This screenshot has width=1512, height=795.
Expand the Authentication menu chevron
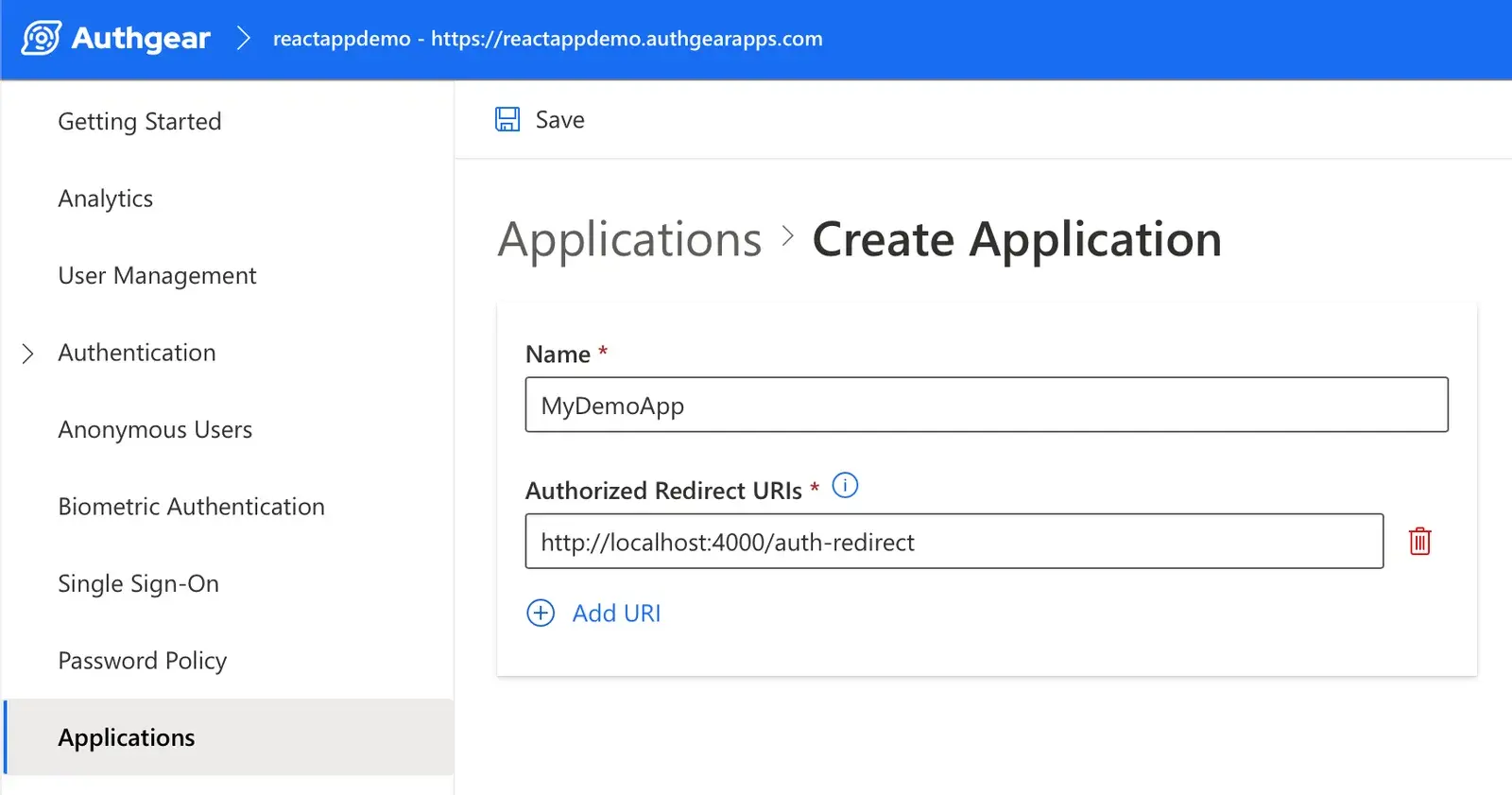[28, 354]
